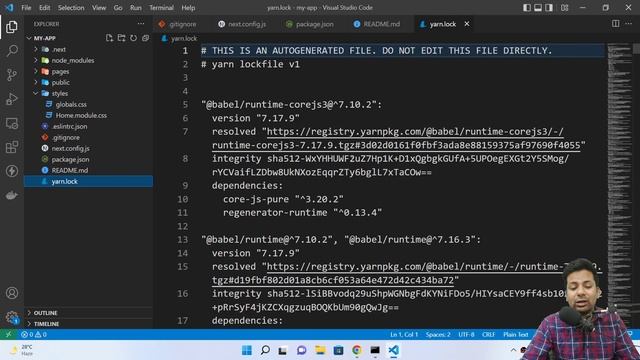Switch to the next.config.js tab

(242, 24)
